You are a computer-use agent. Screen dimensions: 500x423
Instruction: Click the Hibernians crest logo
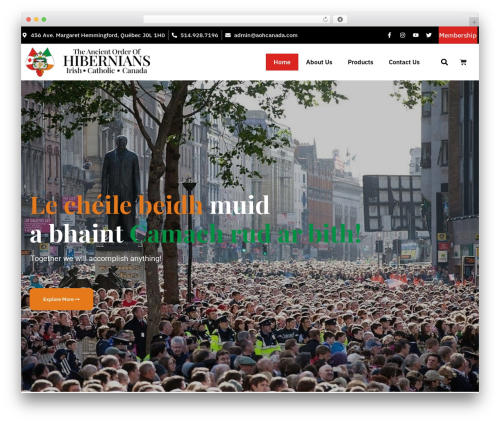tap(40, 62)
